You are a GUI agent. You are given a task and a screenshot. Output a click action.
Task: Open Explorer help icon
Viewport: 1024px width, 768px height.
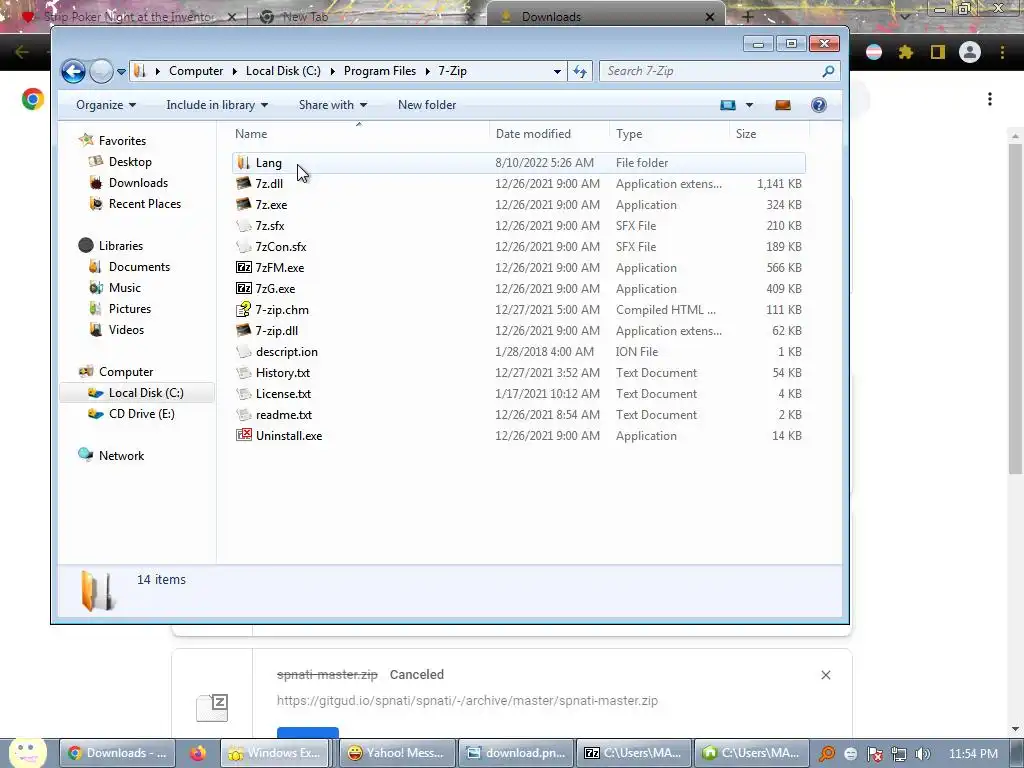818,105
